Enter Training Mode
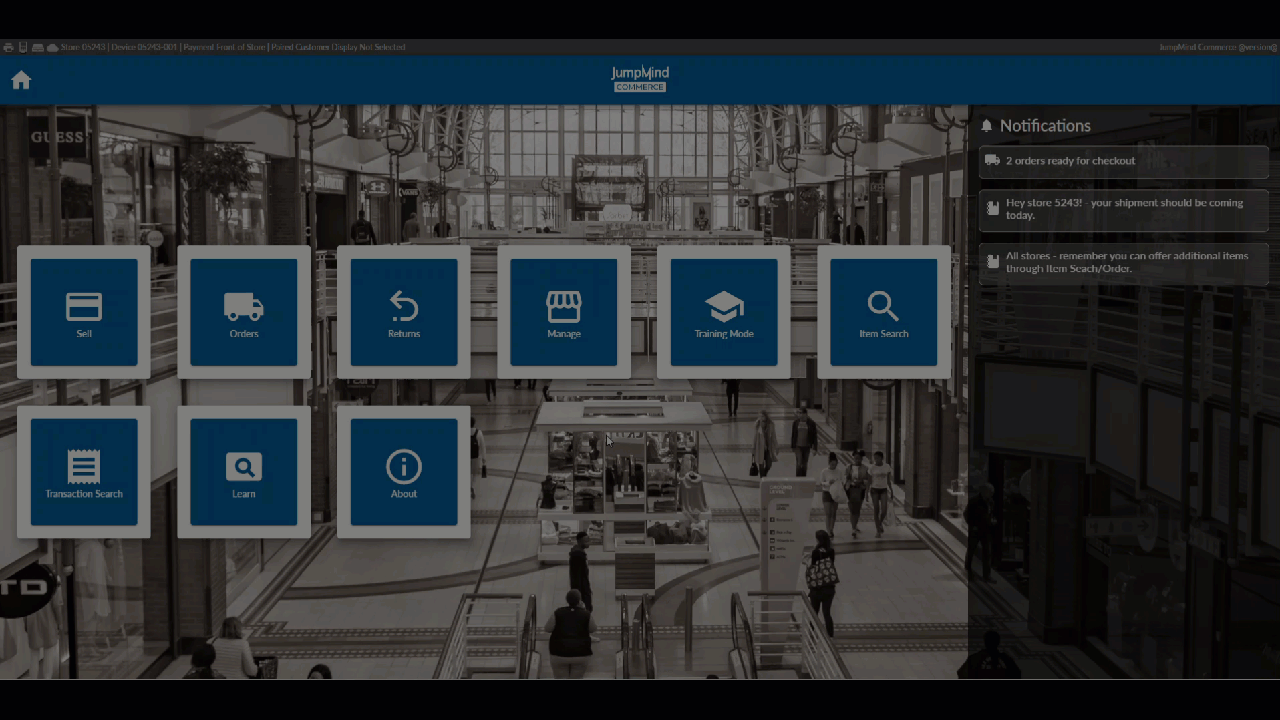This screenshot has height=720, width=1280. 724,313
